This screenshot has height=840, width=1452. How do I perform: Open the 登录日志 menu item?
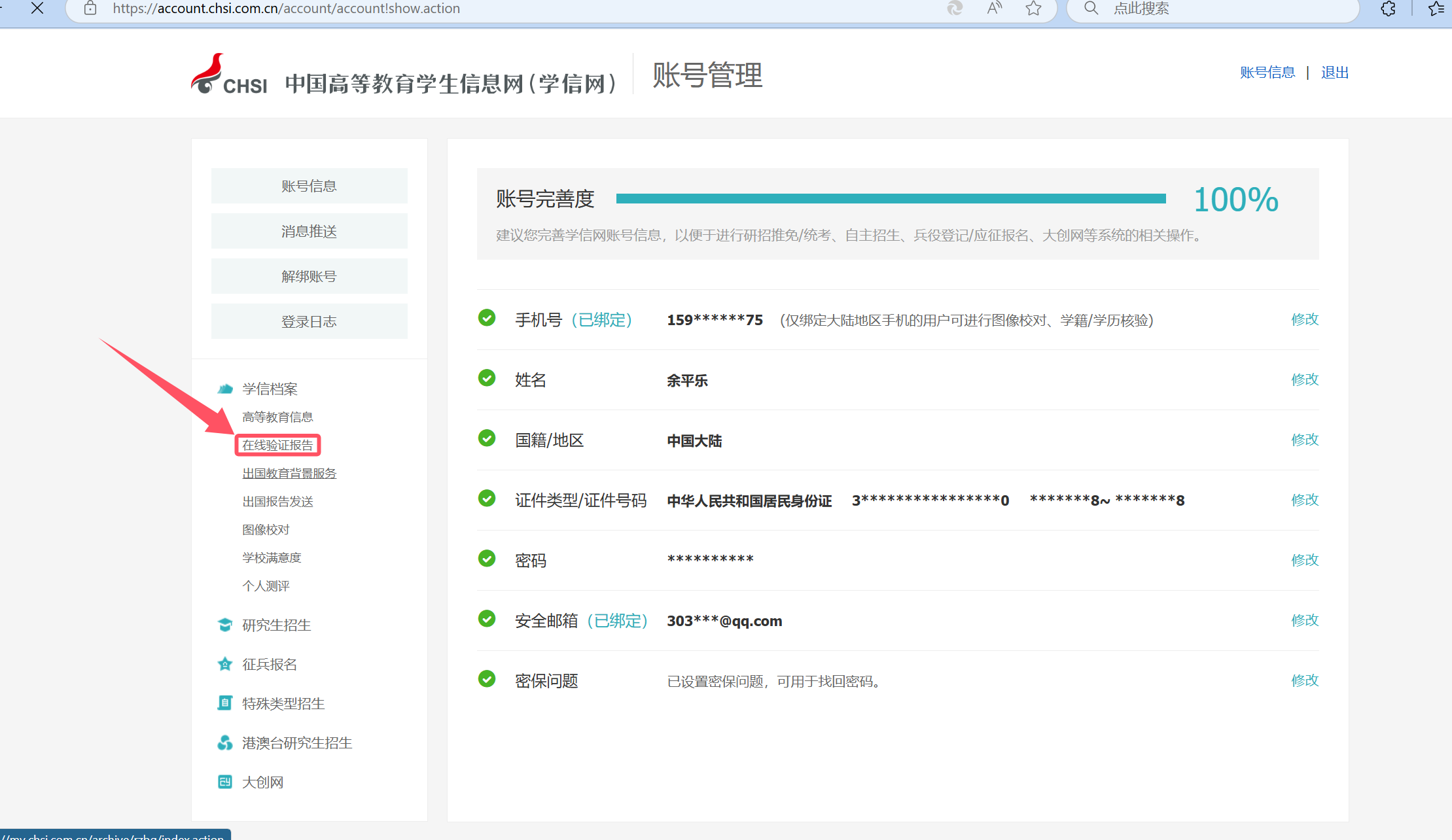click(x=309, y=321)
